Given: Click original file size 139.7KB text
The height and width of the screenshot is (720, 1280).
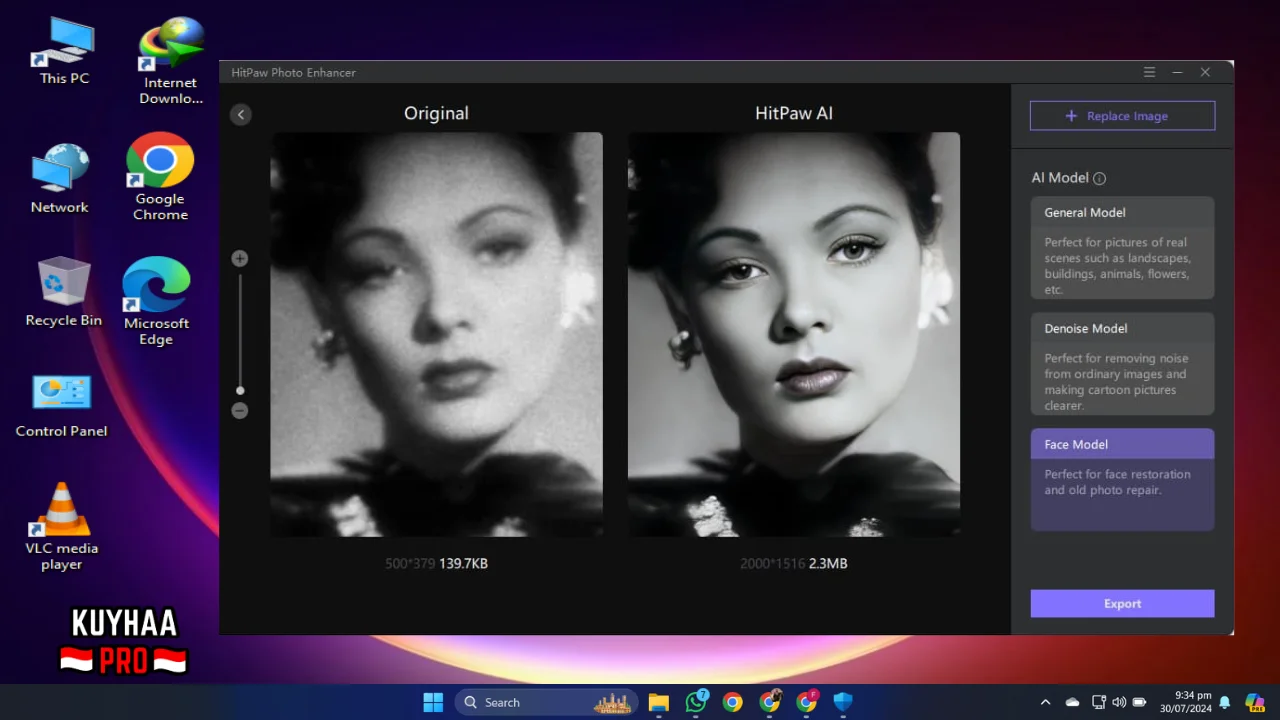Looking at the screenshot, I should click(463, 564).
